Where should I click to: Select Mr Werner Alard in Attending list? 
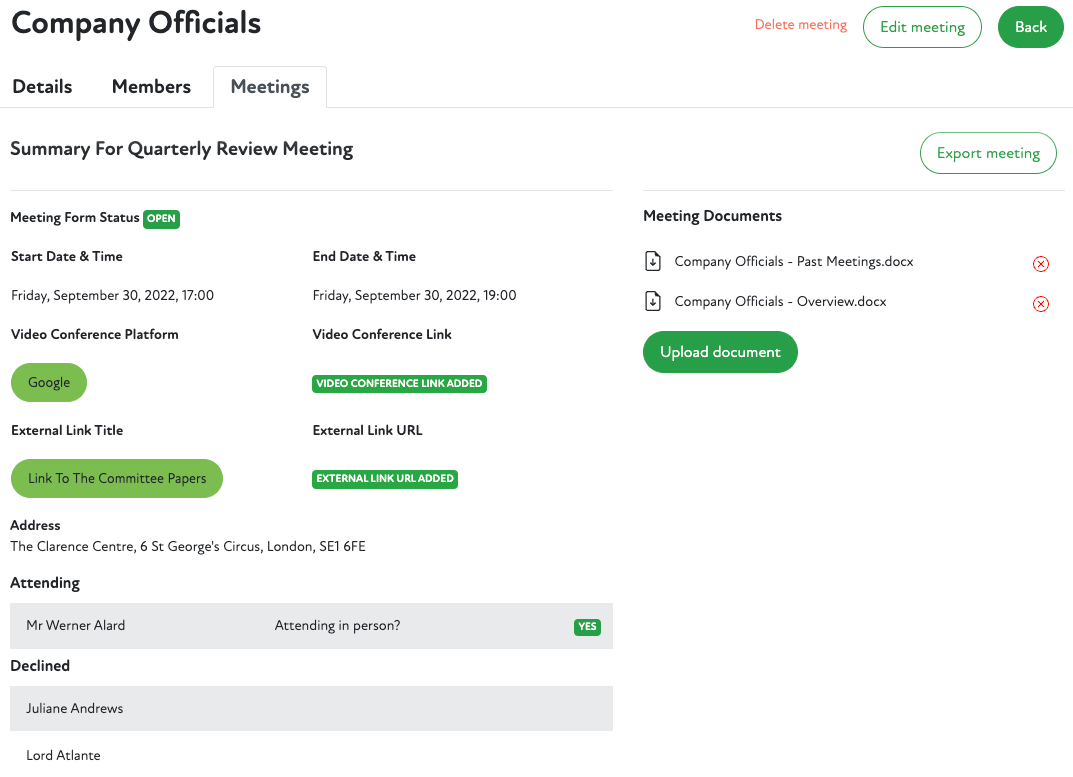pos(76,626)
